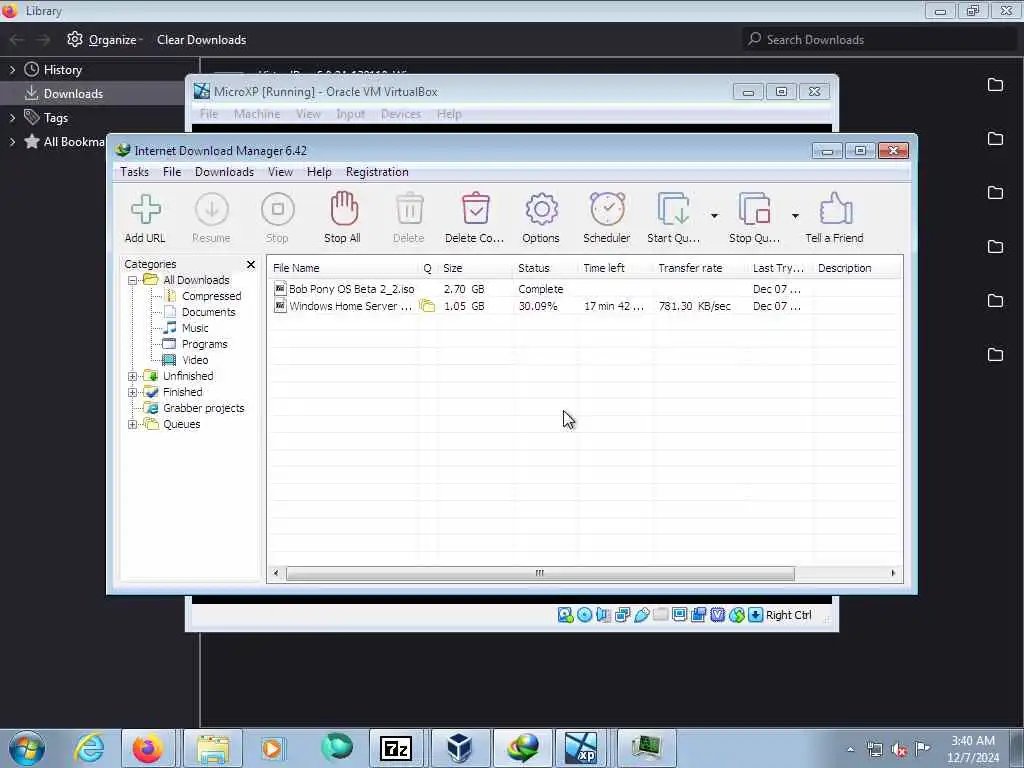Select the Video category
This screenshot has width=1024, height=768.
[x=195, y=360]
